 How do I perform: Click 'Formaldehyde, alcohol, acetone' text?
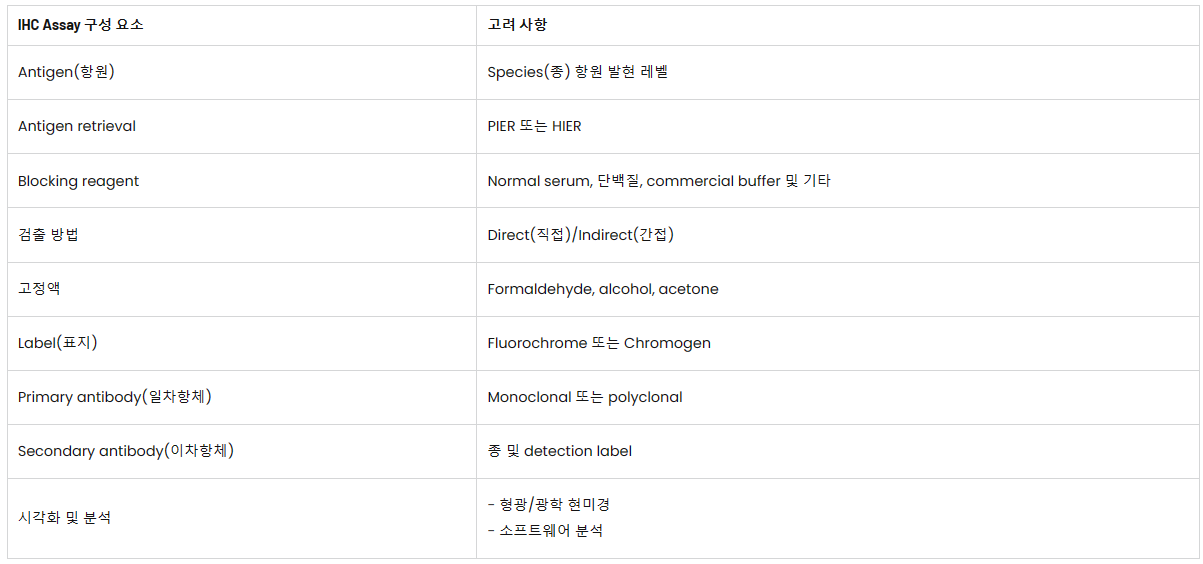tap(603, 289)
